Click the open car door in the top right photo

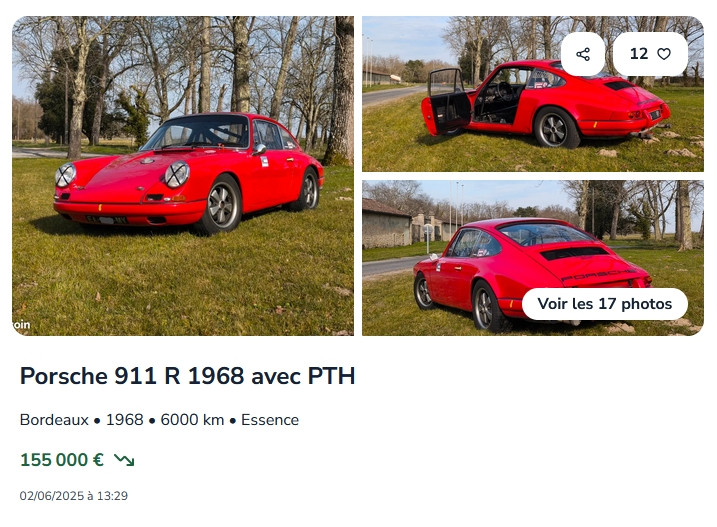click(446, 102)
